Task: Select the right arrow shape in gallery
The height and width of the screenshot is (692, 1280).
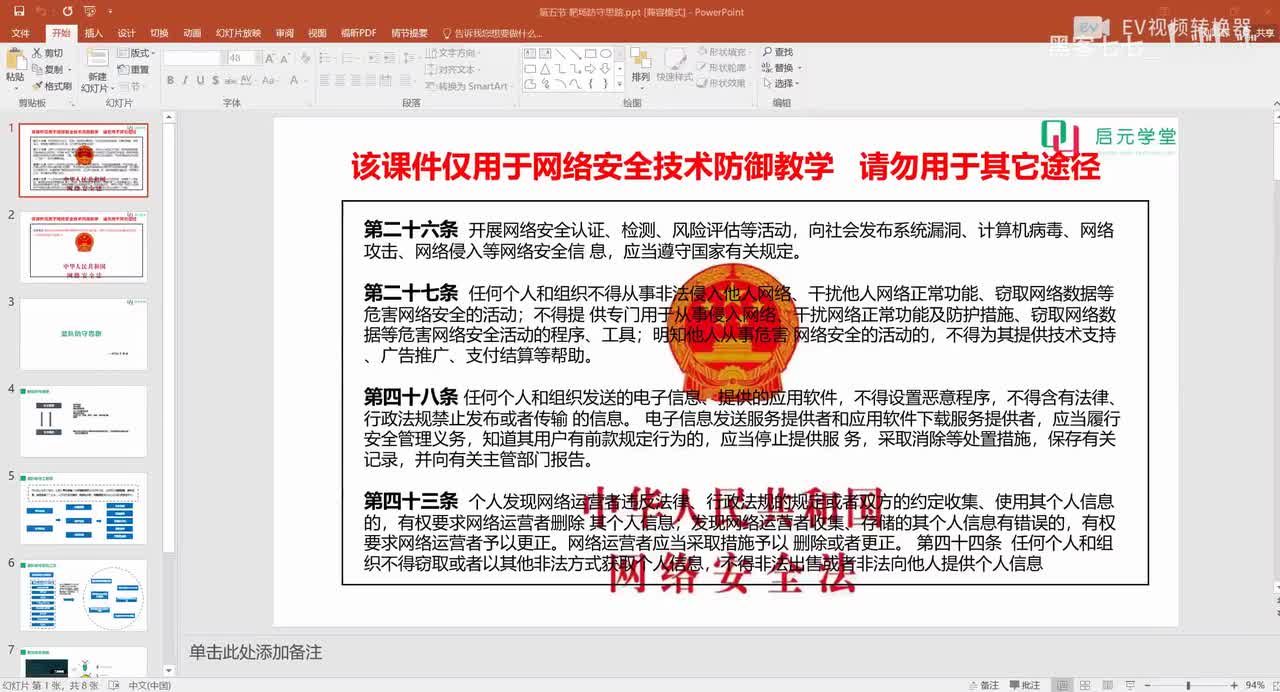Action: click(x=589, y=69)
